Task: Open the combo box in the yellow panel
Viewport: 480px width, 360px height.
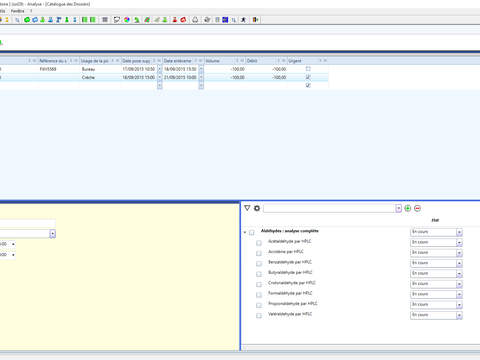Action: point(52,233)
